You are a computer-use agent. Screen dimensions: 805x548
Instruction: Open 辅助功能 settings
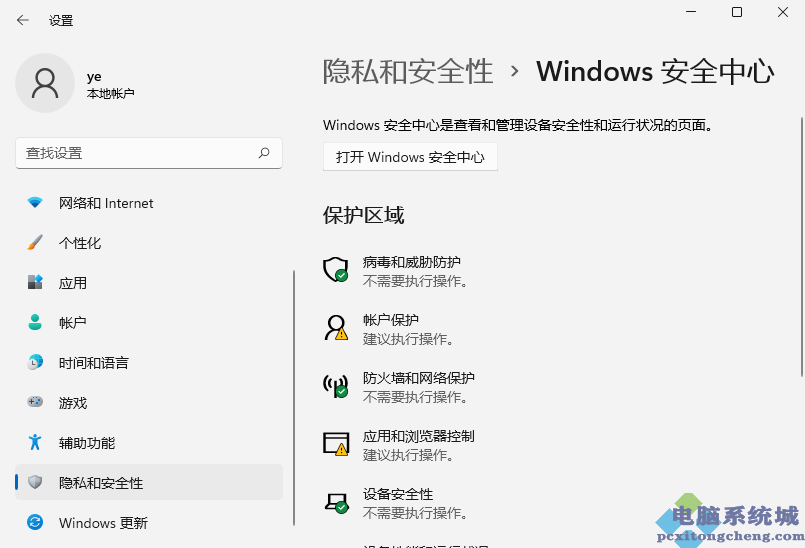[149, 442]
